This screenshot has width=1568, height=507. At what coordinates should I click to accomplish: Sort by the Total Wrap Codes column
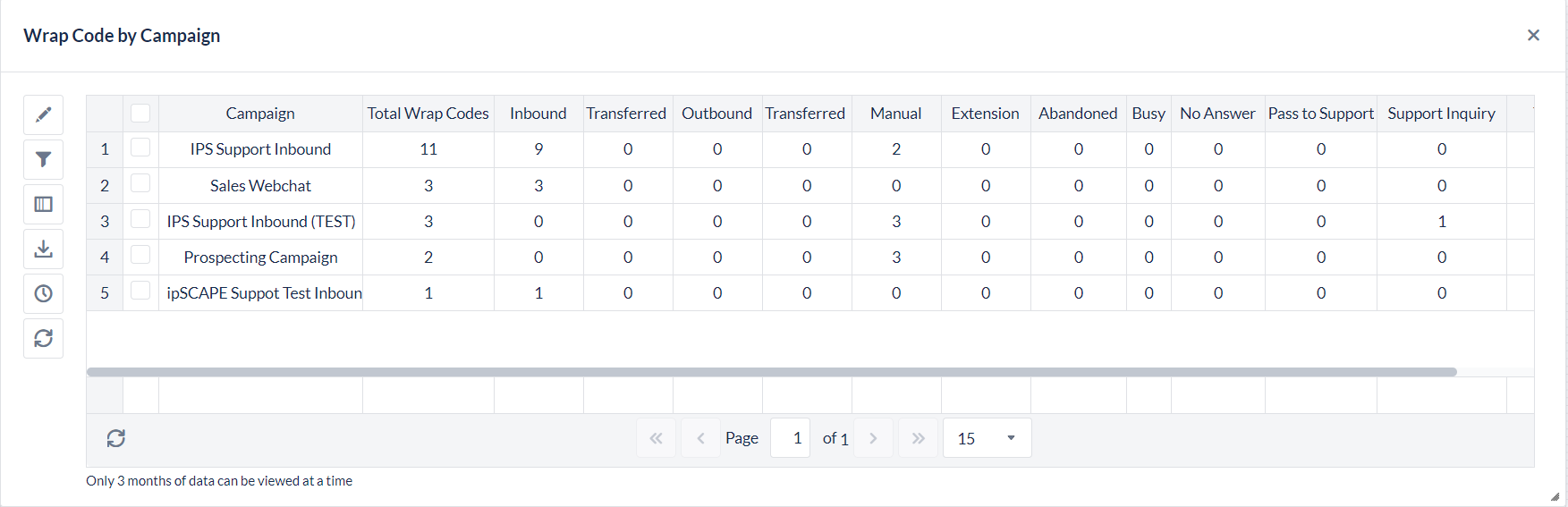pyautogui.click(x=428, y=114)
